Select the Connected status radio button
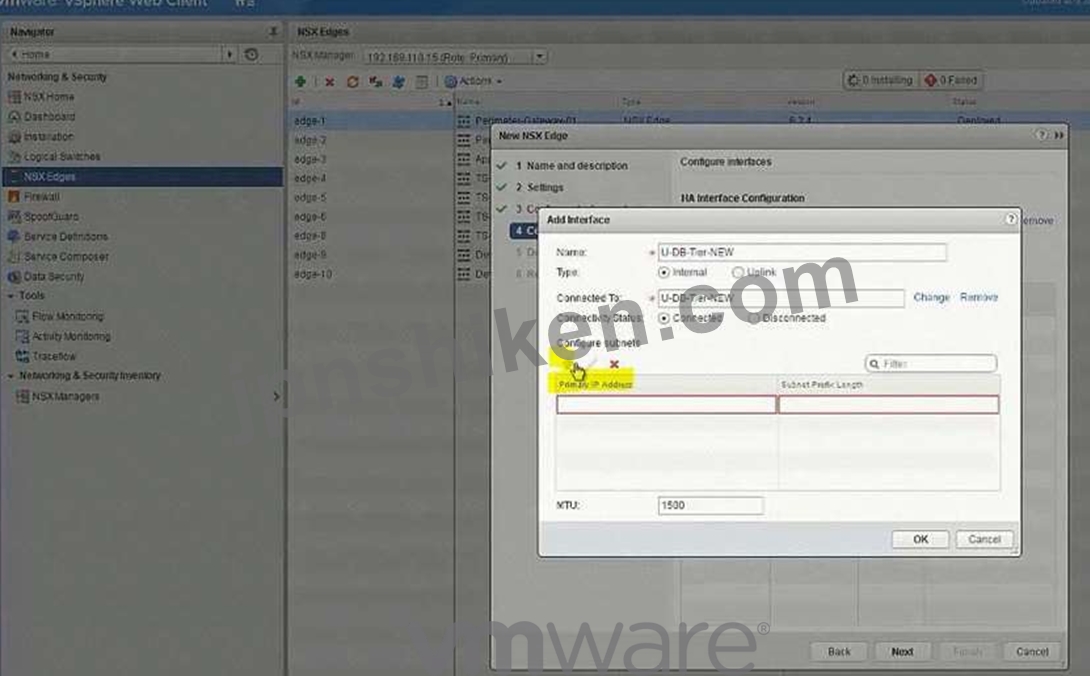 [x=664, y=318]
